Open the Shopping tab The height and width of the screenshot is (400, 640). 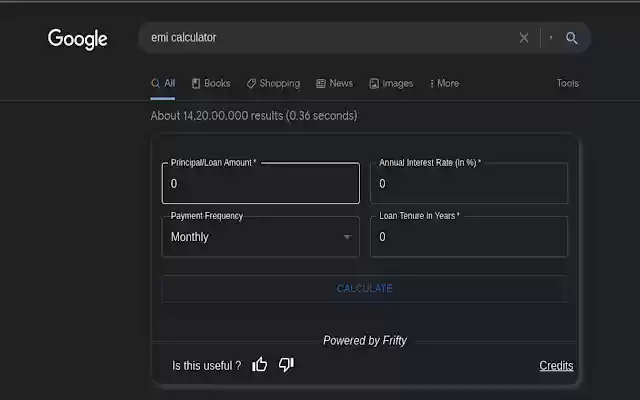(273, 83)
